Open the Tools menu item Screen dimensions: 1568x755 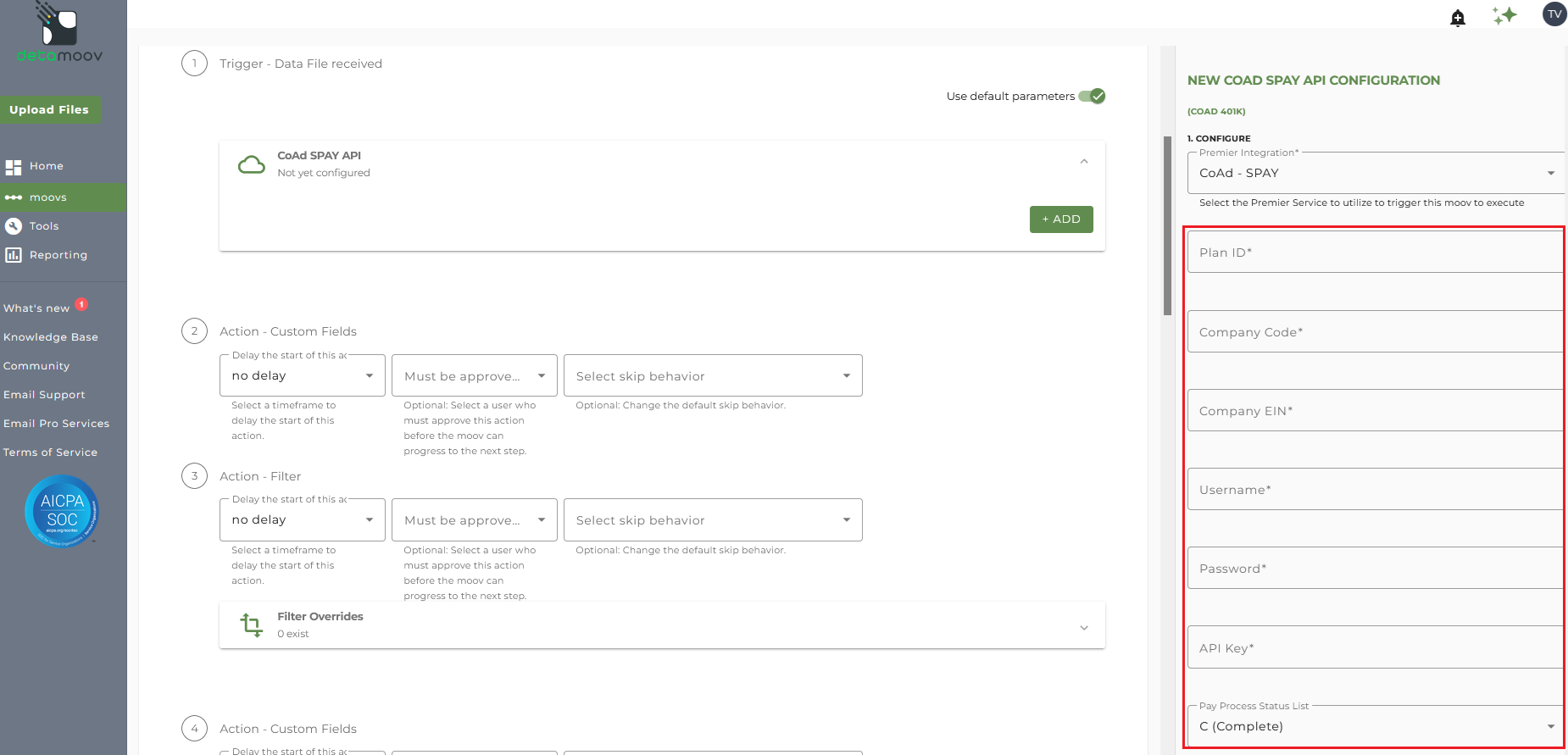(x=64, y=226)
